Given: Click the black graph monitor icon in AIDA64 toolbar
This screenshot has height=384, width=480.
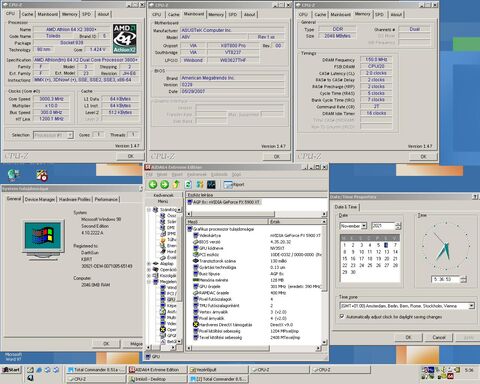Looking at the screenshot, I should click(x=211, y=184).
